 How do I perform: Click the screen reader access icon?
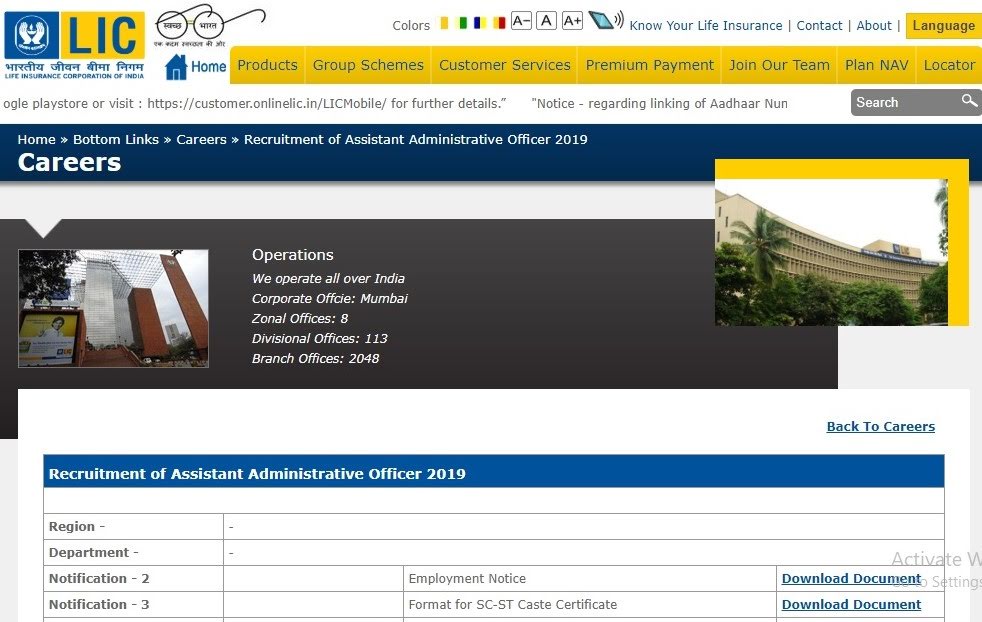pos(606,20)
